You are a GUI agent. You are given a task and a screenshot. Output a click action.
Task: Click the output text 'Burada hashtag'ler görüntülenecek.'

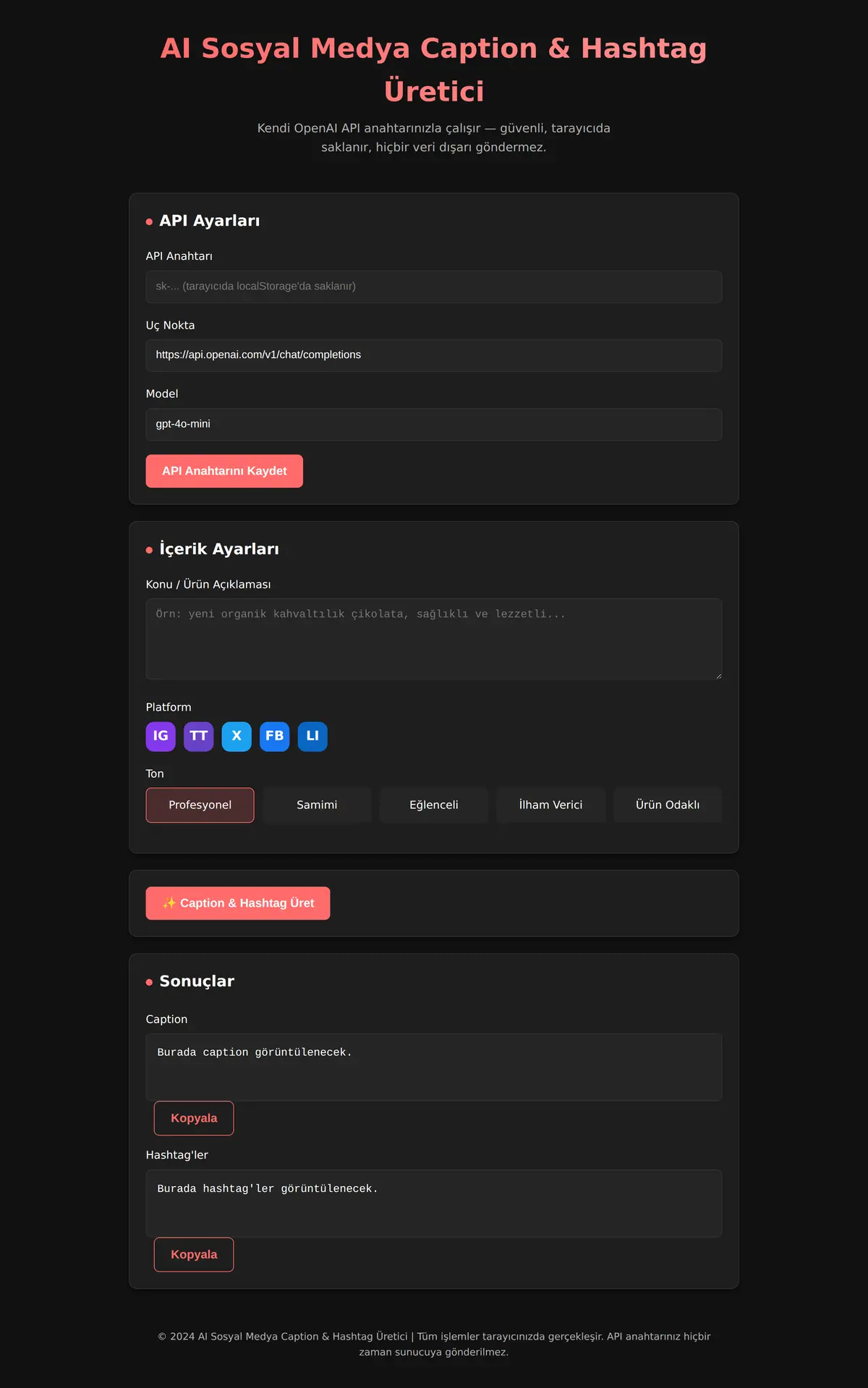click(268, 1188)
